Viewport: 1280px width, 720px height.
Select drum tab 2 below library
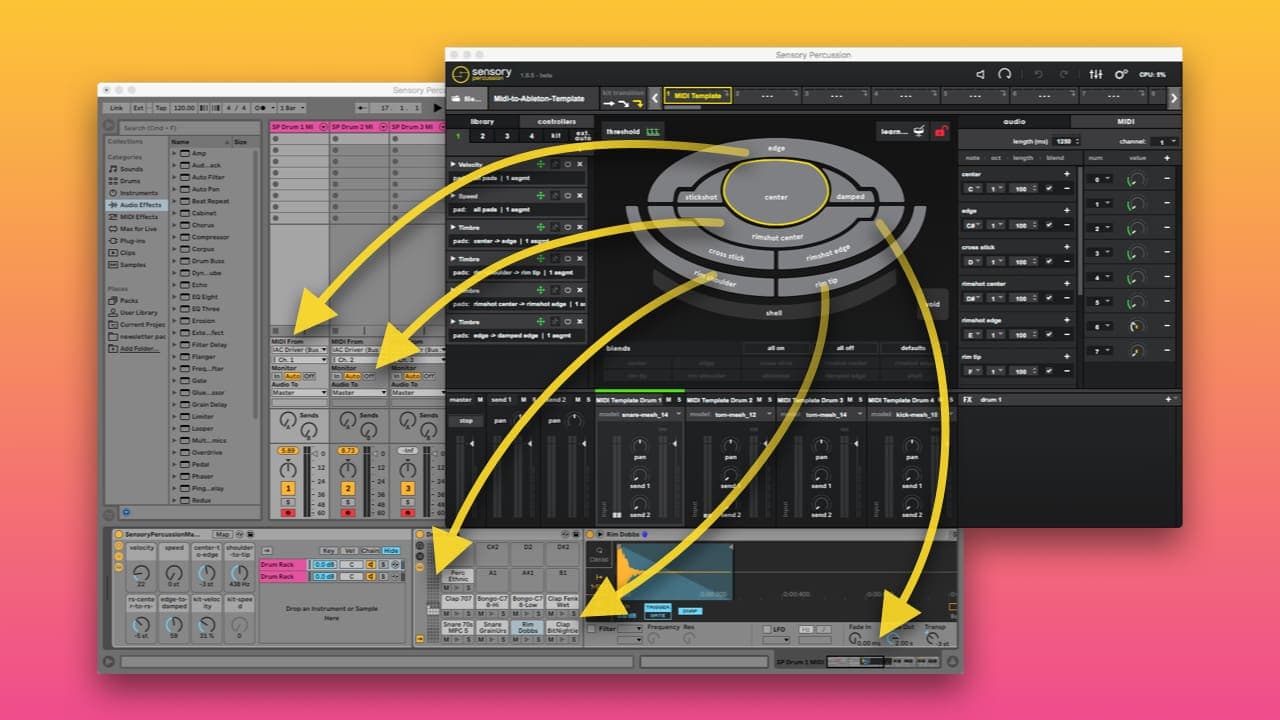(x=482, y=135)
